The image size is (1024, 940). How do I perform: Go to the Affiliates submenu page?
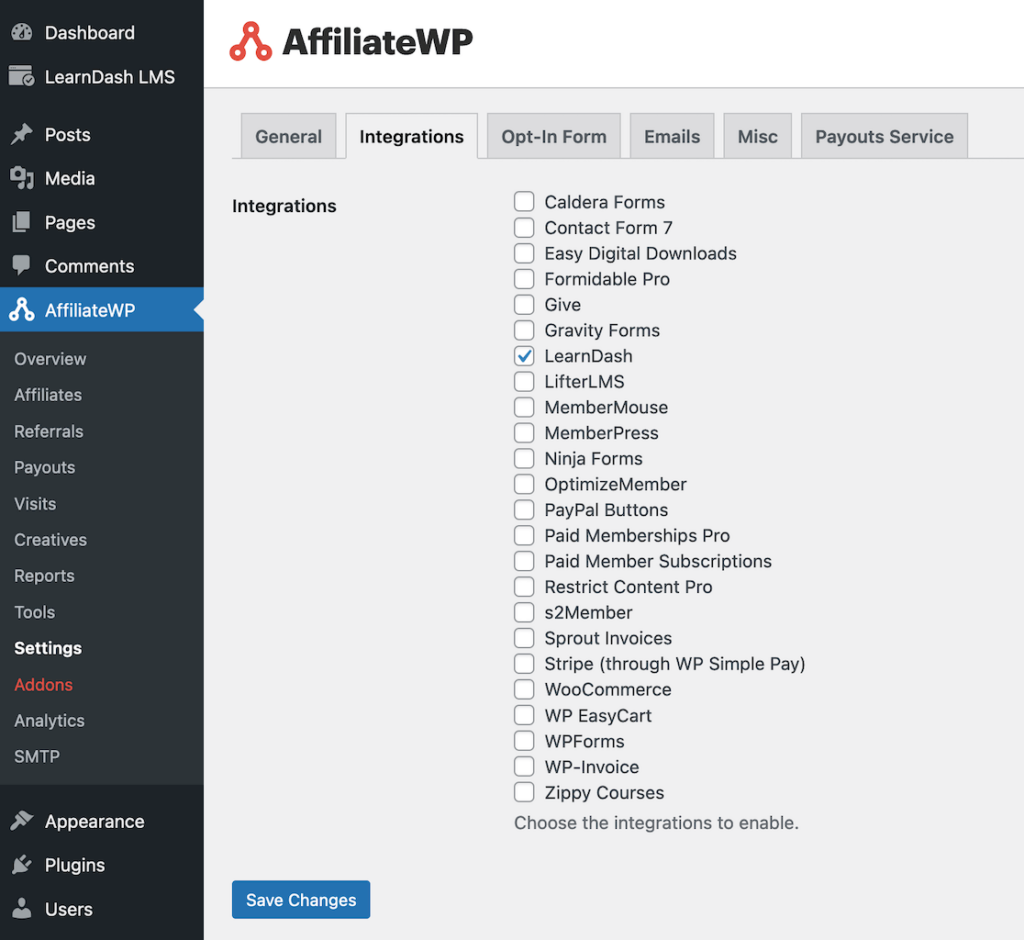tap(48, 395)
